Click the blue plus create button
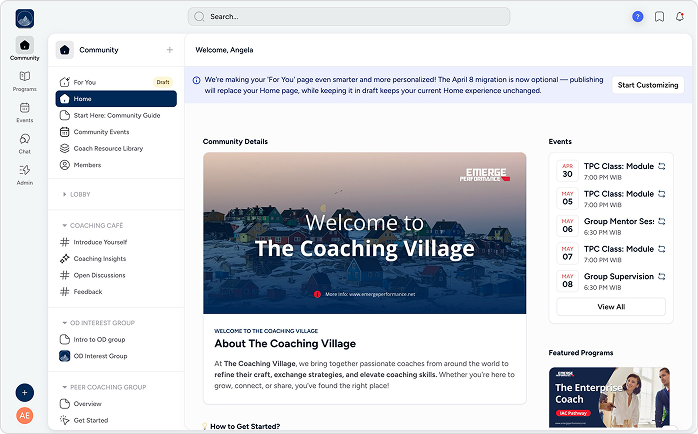 pos(24,393)
